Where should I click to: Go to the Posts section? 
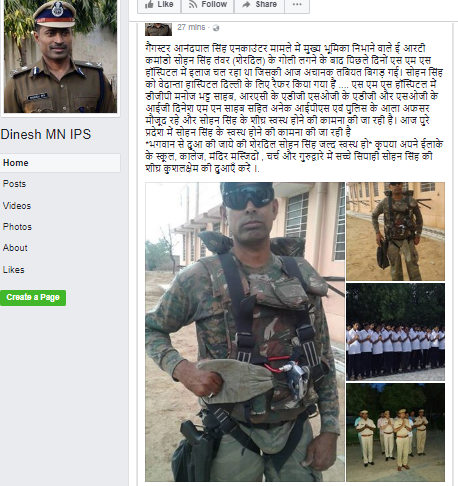[x=14, y=184]
